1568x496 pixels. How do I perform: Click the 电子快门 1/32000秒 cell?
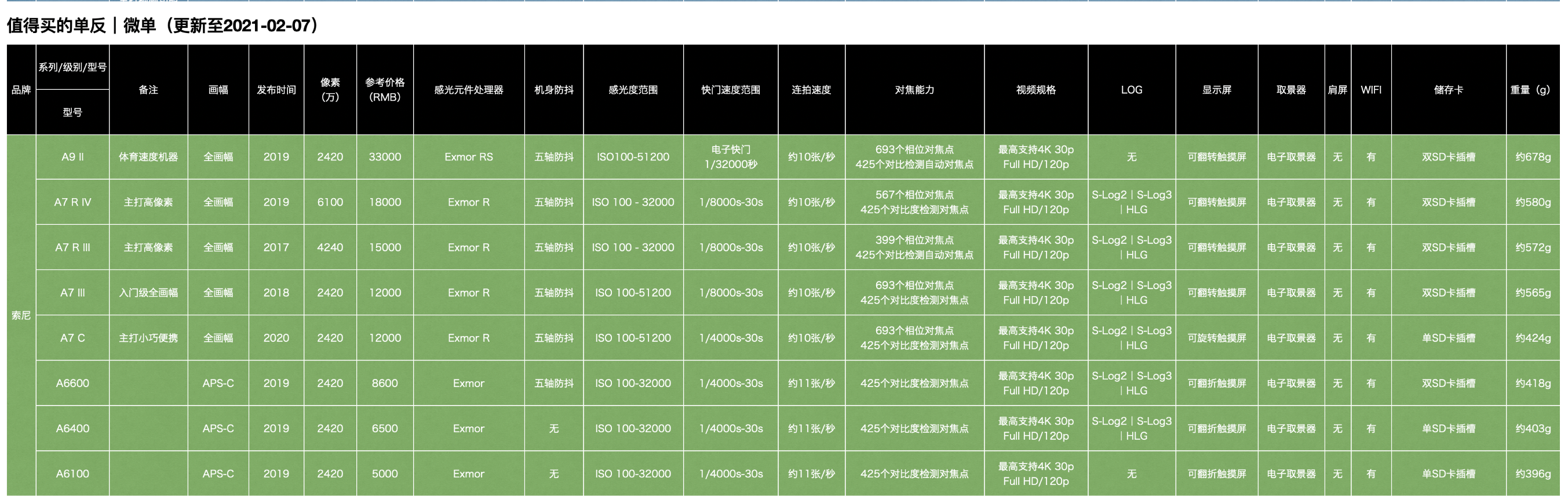coord(731,157)
